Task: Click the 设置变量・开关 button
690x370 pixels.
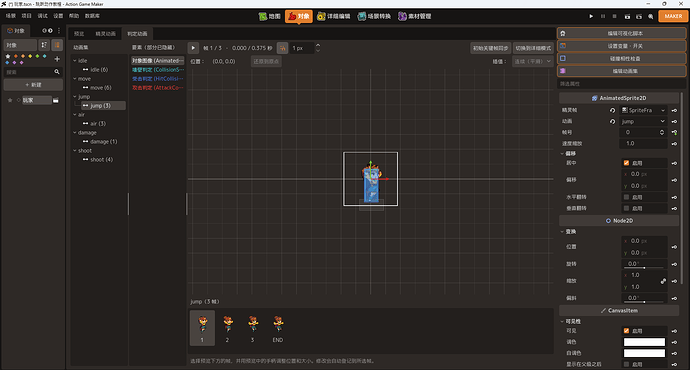Action: pos(621,46)
